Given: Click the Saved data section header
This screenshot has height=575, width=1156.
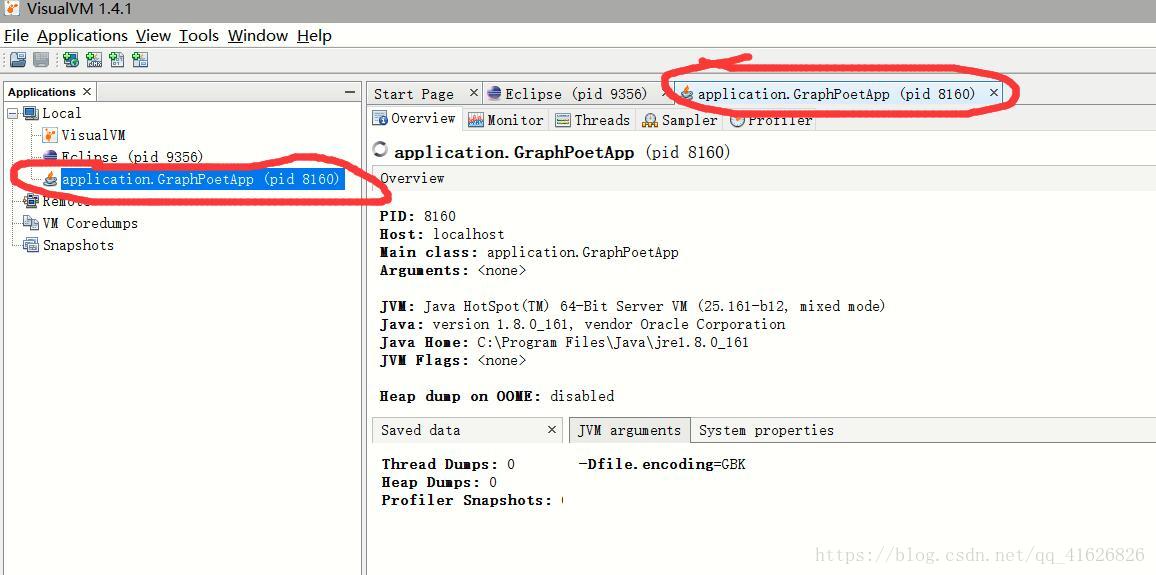Looking at the screenshot, I should [x=468, y=431].
